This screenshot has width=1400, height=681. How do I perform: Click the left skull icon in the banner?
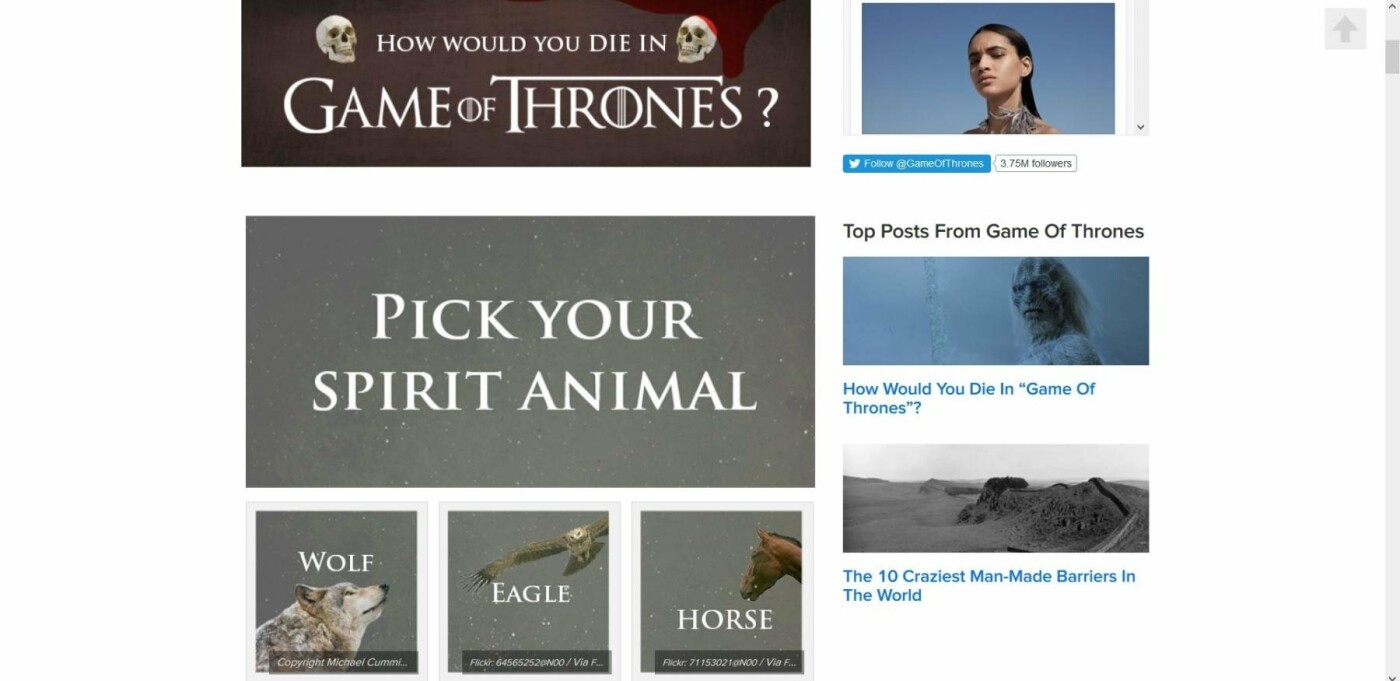click(x=336, y=38)
